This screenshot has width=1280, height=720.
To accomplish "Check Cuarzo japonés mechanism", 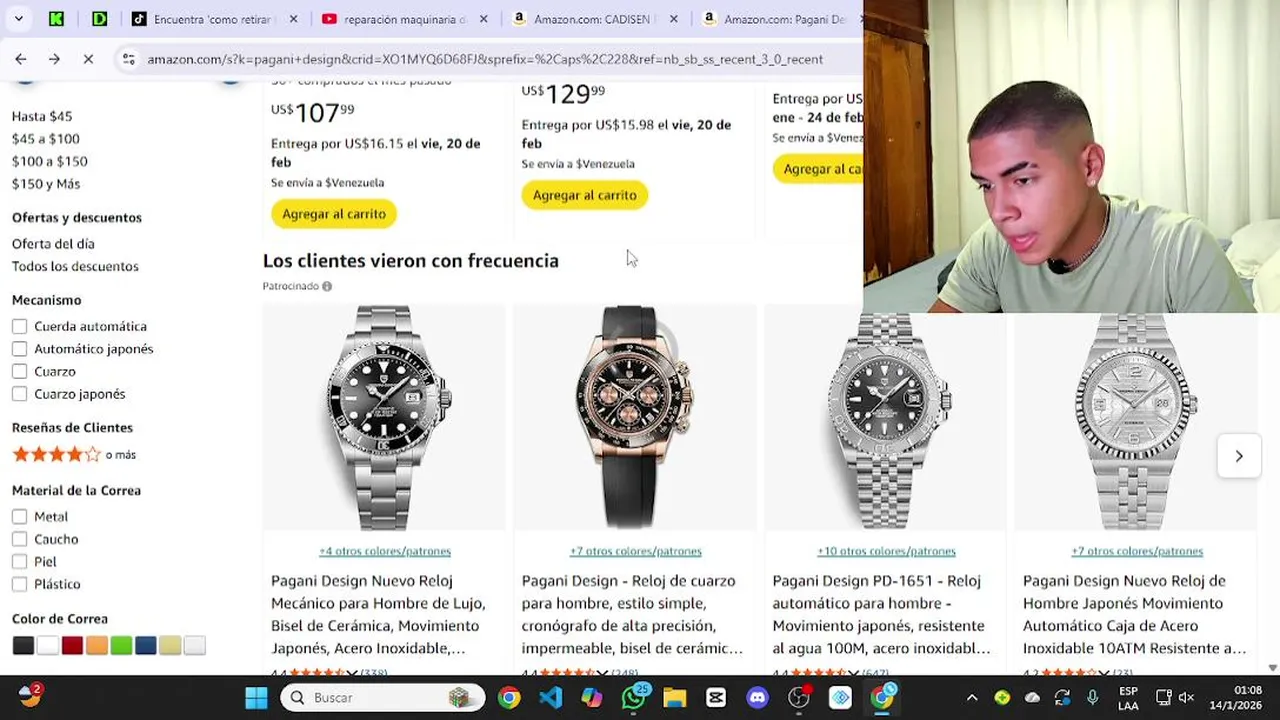I will pos(20,394).
